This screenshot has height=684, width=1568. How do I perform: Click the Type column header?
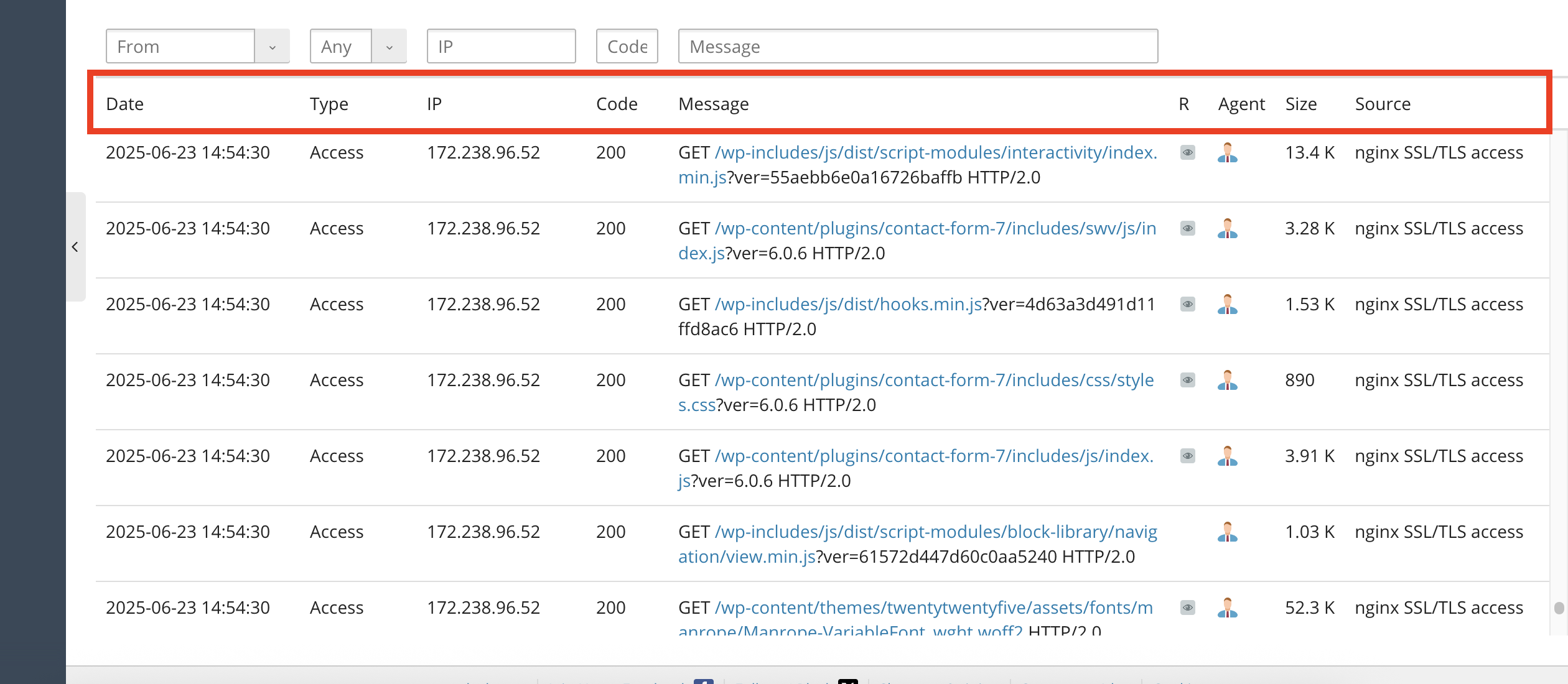pyautogui.click(x=329, y=104)
